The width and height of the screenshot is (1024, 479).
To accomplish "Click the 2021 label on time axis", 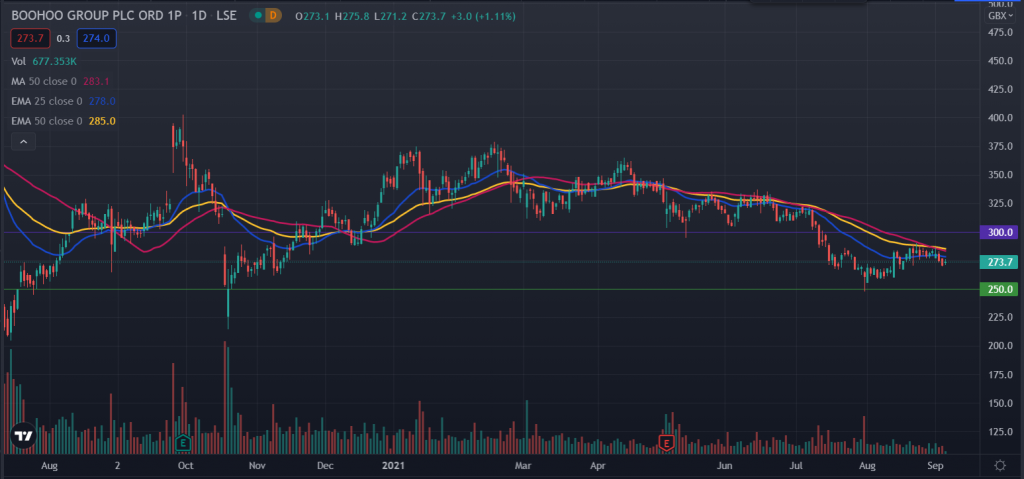I will pyautogui.click(x=394, y=466).
